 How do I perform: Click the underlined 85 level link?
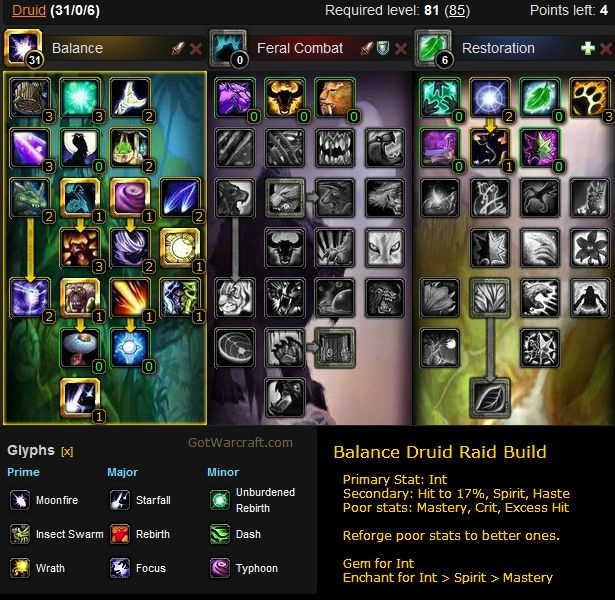[457, 10]
